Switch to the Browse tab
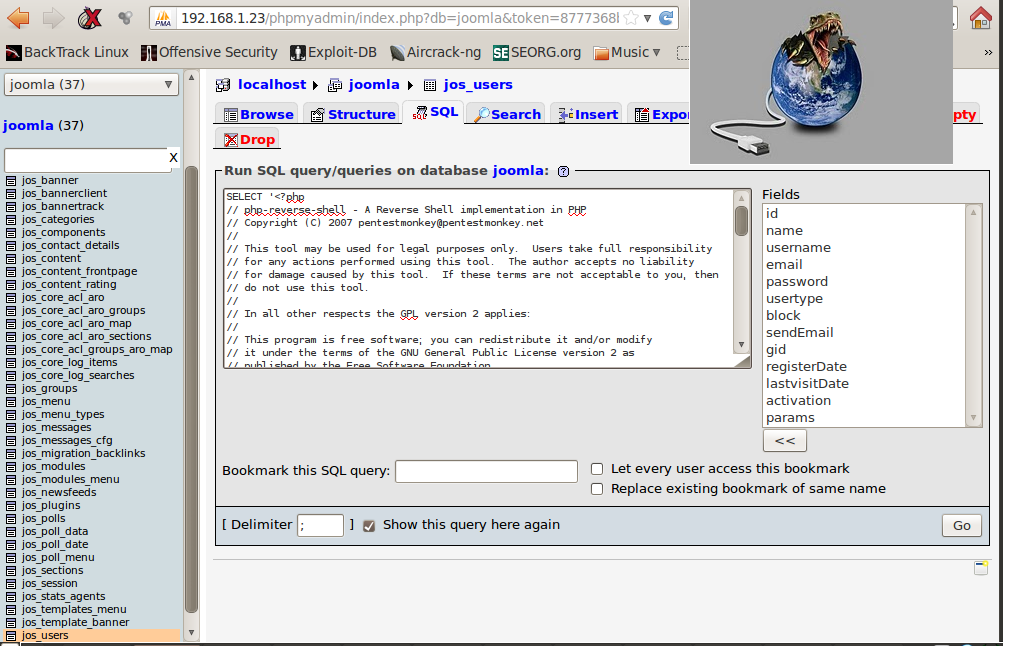Screen dimensions: 1024x646 point(258,114)
